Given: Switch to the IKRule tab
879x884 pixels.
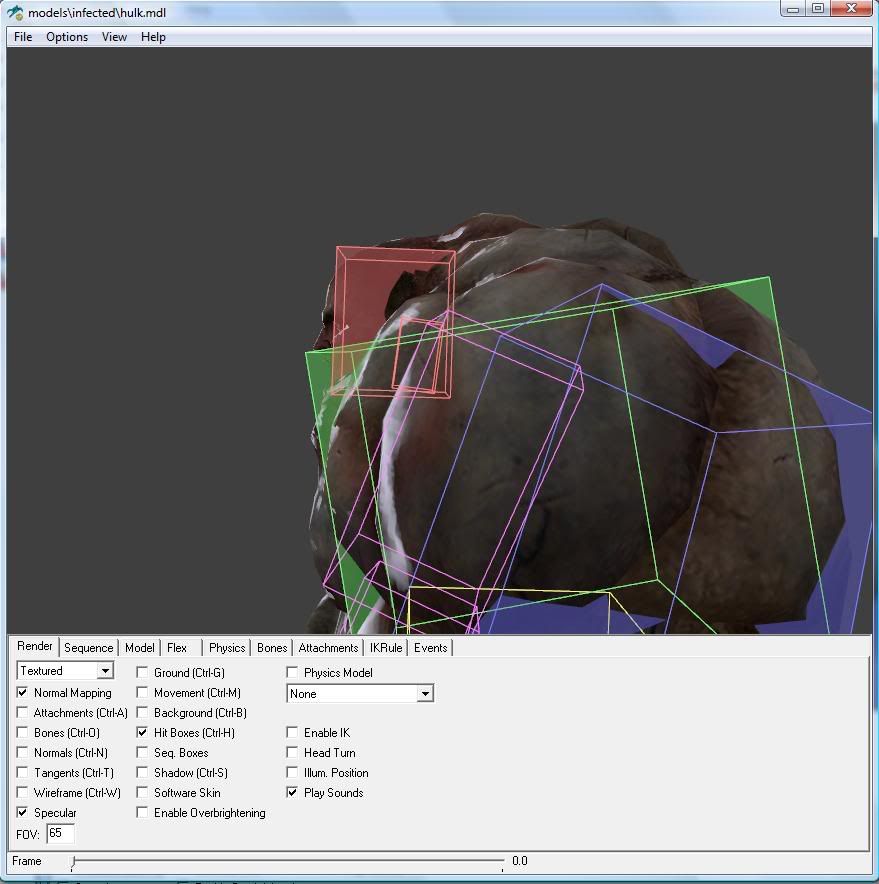Looking at the screenshot, I should [x=386, y=648].
